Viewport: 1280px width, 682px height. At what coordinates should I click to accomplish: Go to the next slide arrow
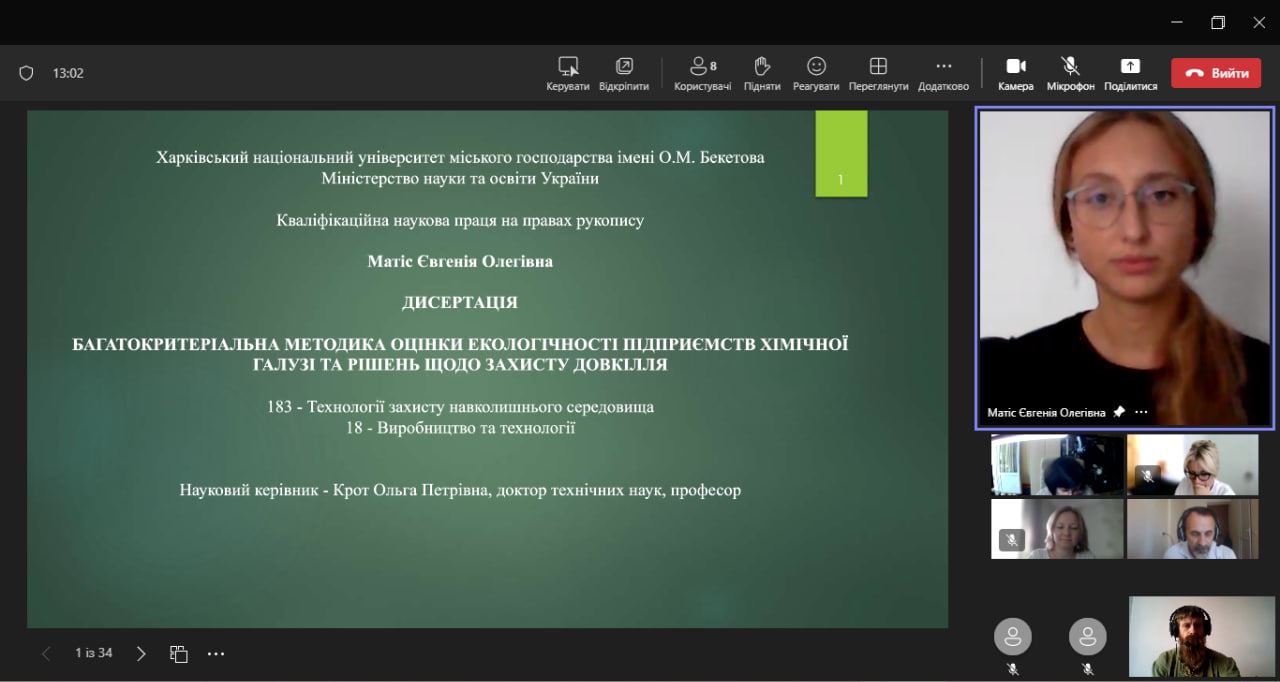[x=141, y=654]
